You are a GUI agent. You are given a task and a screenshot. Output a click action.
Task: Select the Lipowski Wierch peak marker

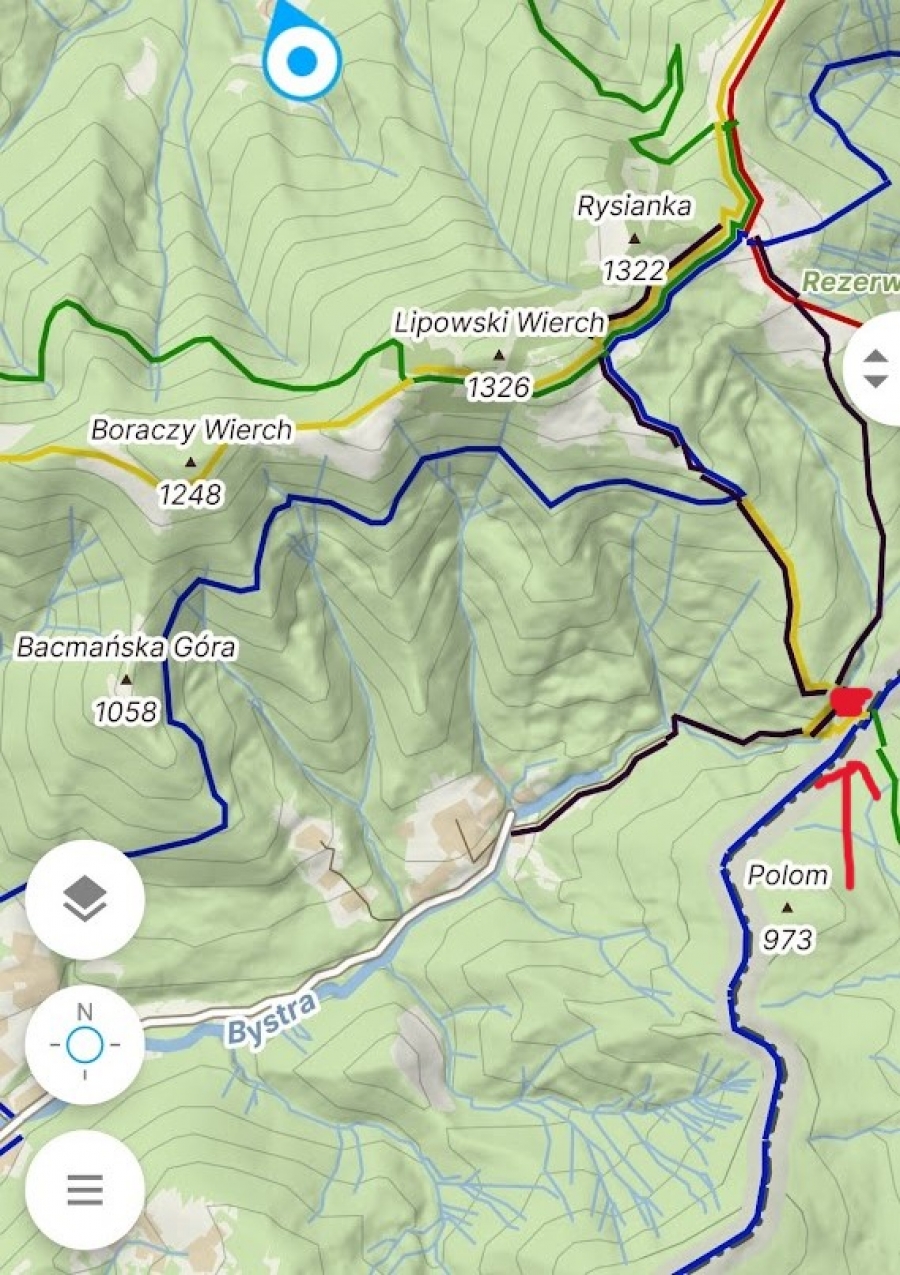coord(498,355)
